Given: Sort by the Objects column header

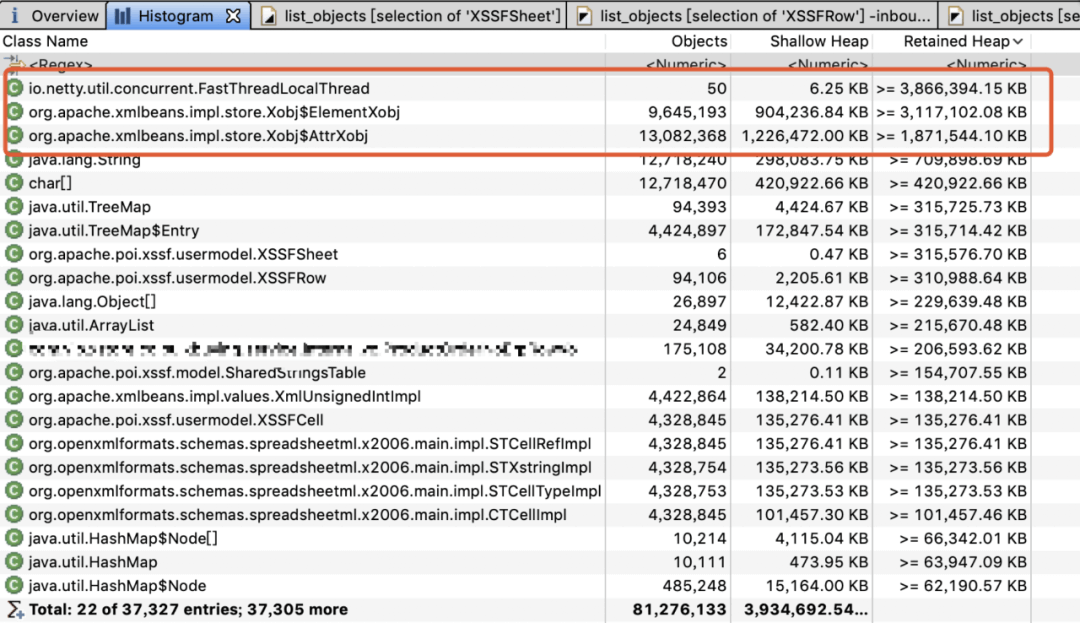Looking at the screenshot, I should tap(698, 41).
